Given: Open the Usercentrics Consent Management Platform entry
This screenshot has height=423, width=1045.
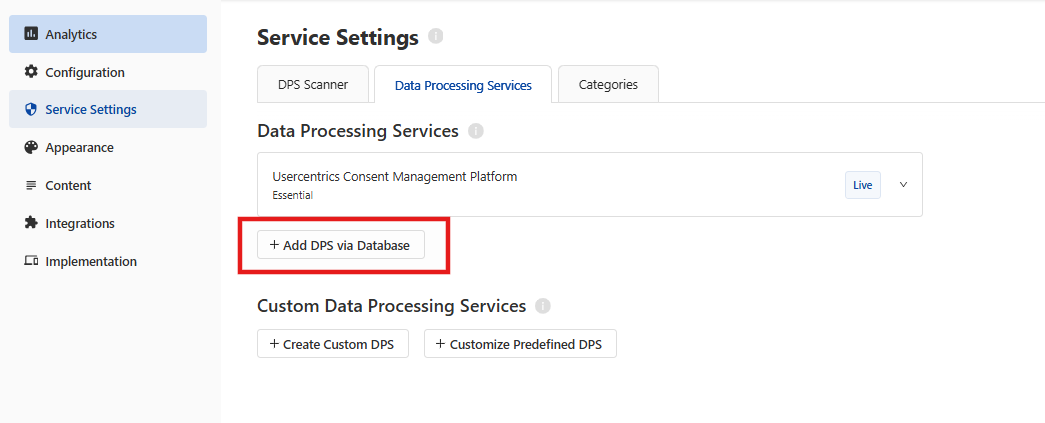Looking at the screenshot, I should (x=590, y=185).
